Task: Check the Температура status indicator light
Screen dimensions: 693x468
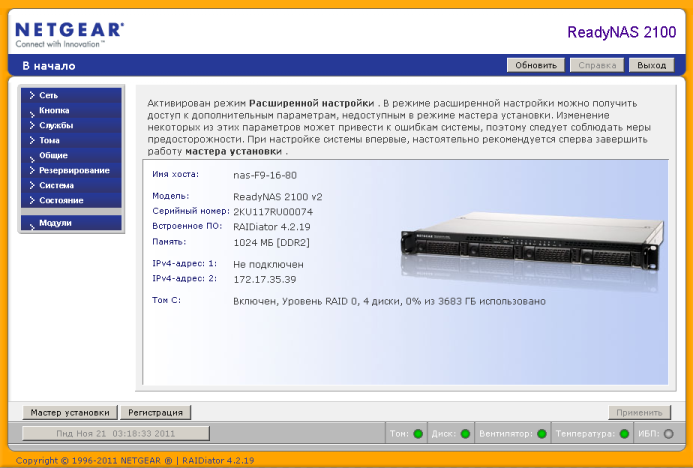Action: (624, 434)
